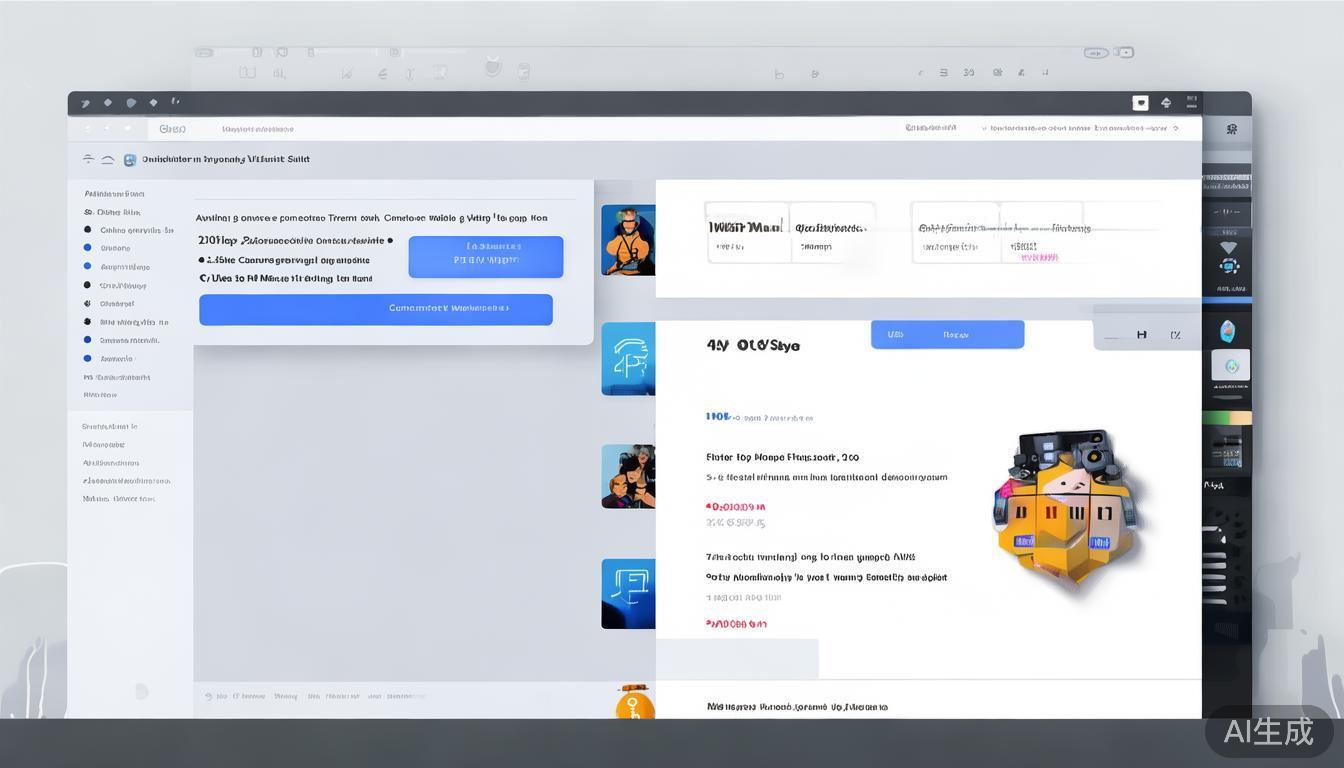Viewport: 1344px width, 768px height.
Task: Click the small blue app icon beside page title
Action: coord(130,160)
